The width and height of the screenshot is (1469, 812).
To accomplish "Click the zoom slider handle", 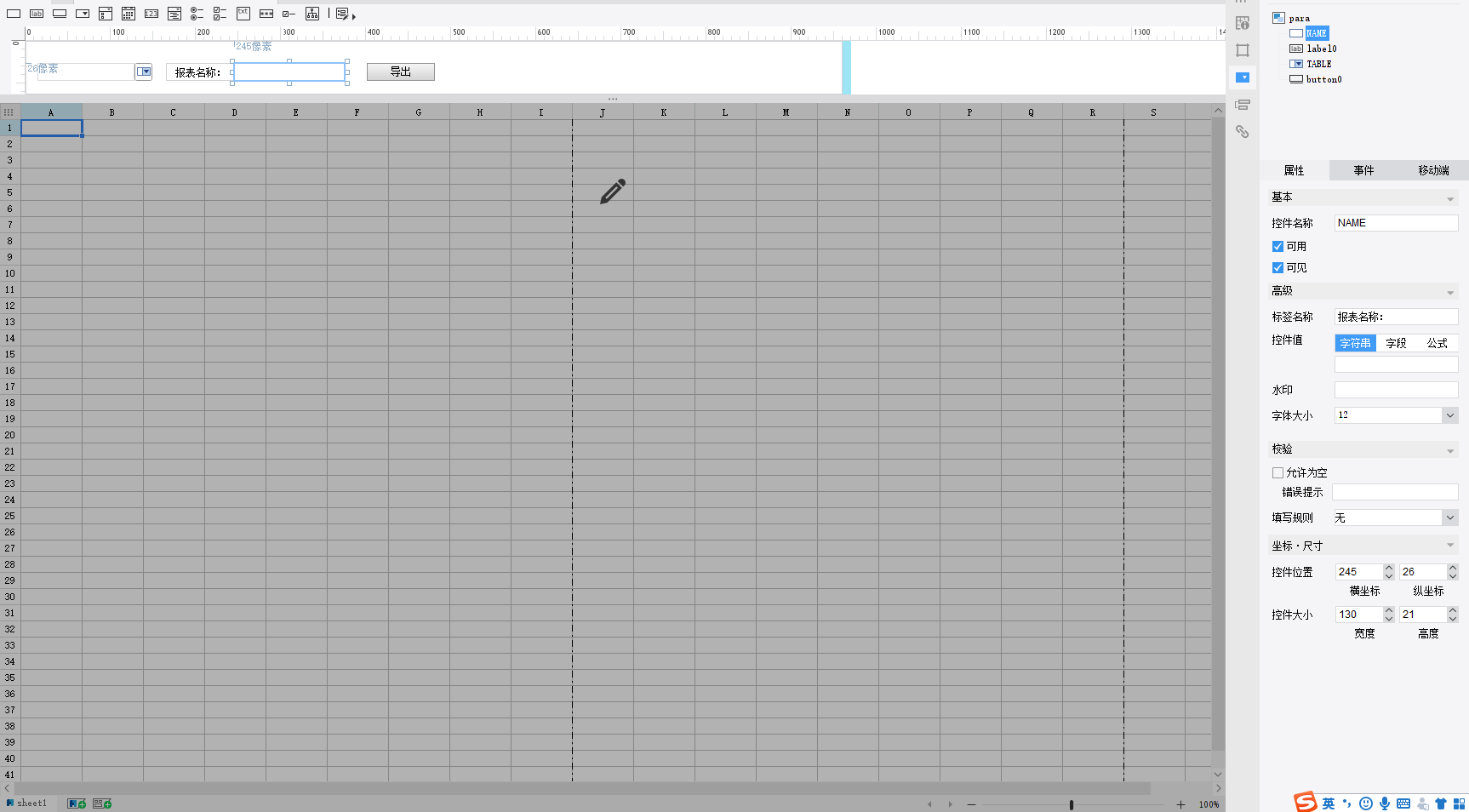I will coord(1072,804).
